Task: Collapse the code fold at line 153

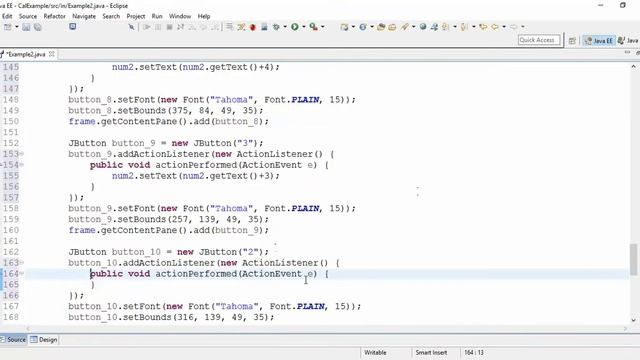Action: pos(22,154)
